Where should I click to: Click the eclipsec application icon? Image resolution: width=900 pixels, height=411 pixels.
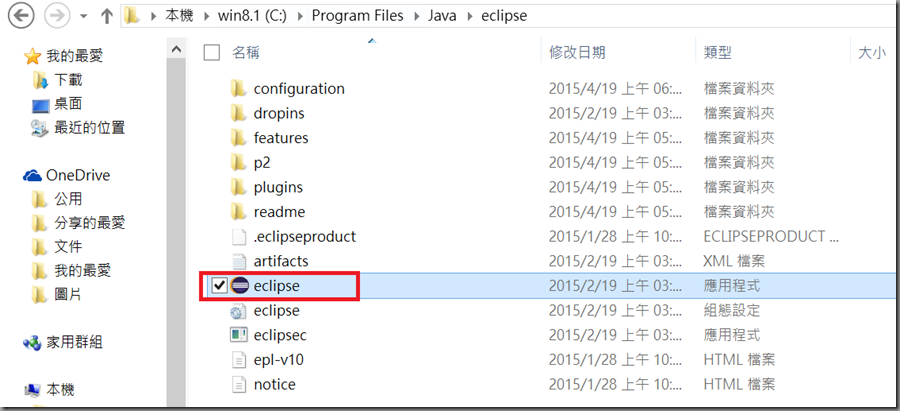click(x=239, y=335)
